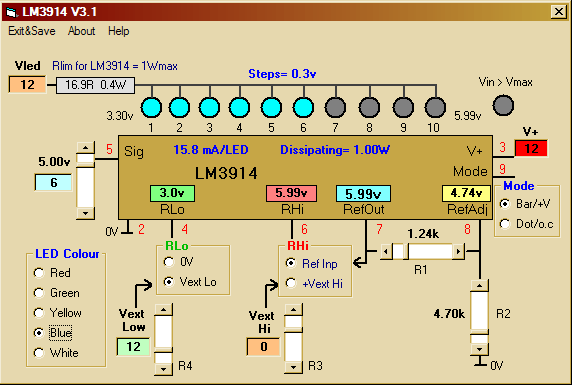Click the Vin > Vmax overflow LED
Screen dimensions: 572x385
click(503, 105)
